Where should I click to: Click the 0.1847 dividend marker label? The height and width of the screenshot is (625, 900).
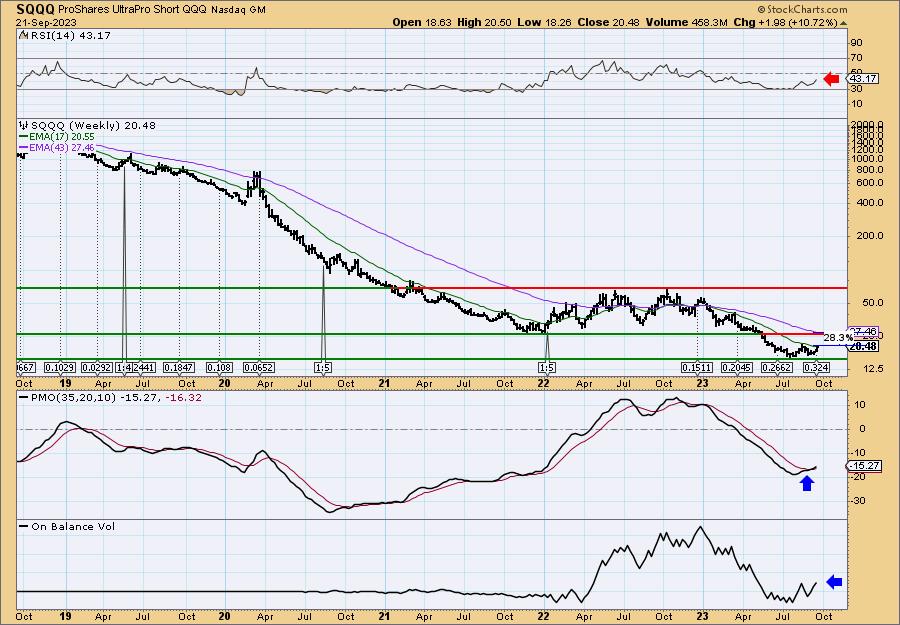(x=179, y=367)
